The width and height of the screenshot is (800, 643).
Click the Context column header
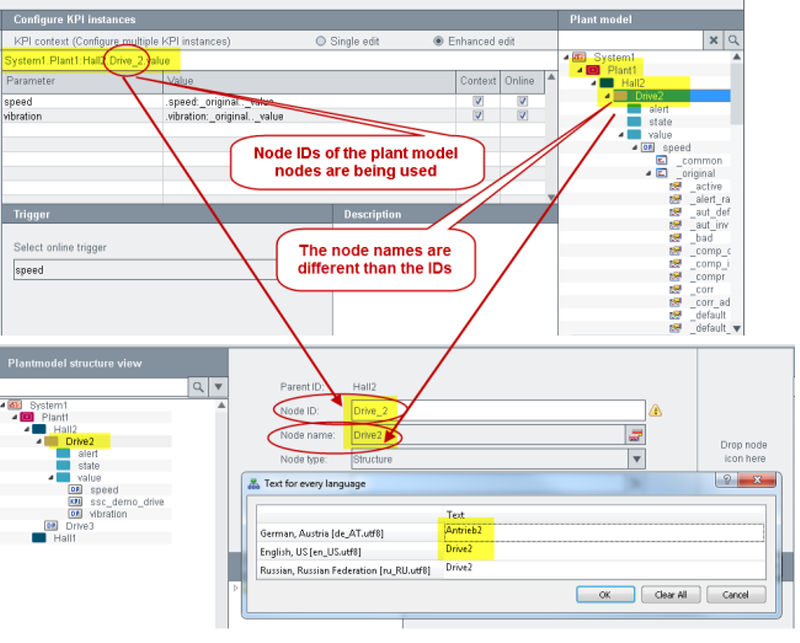(478, 81)
